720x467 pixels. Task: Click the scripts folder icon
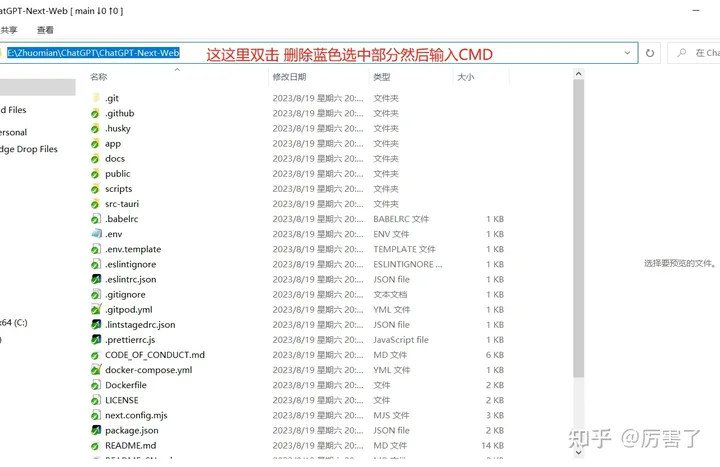coord(96,189)
